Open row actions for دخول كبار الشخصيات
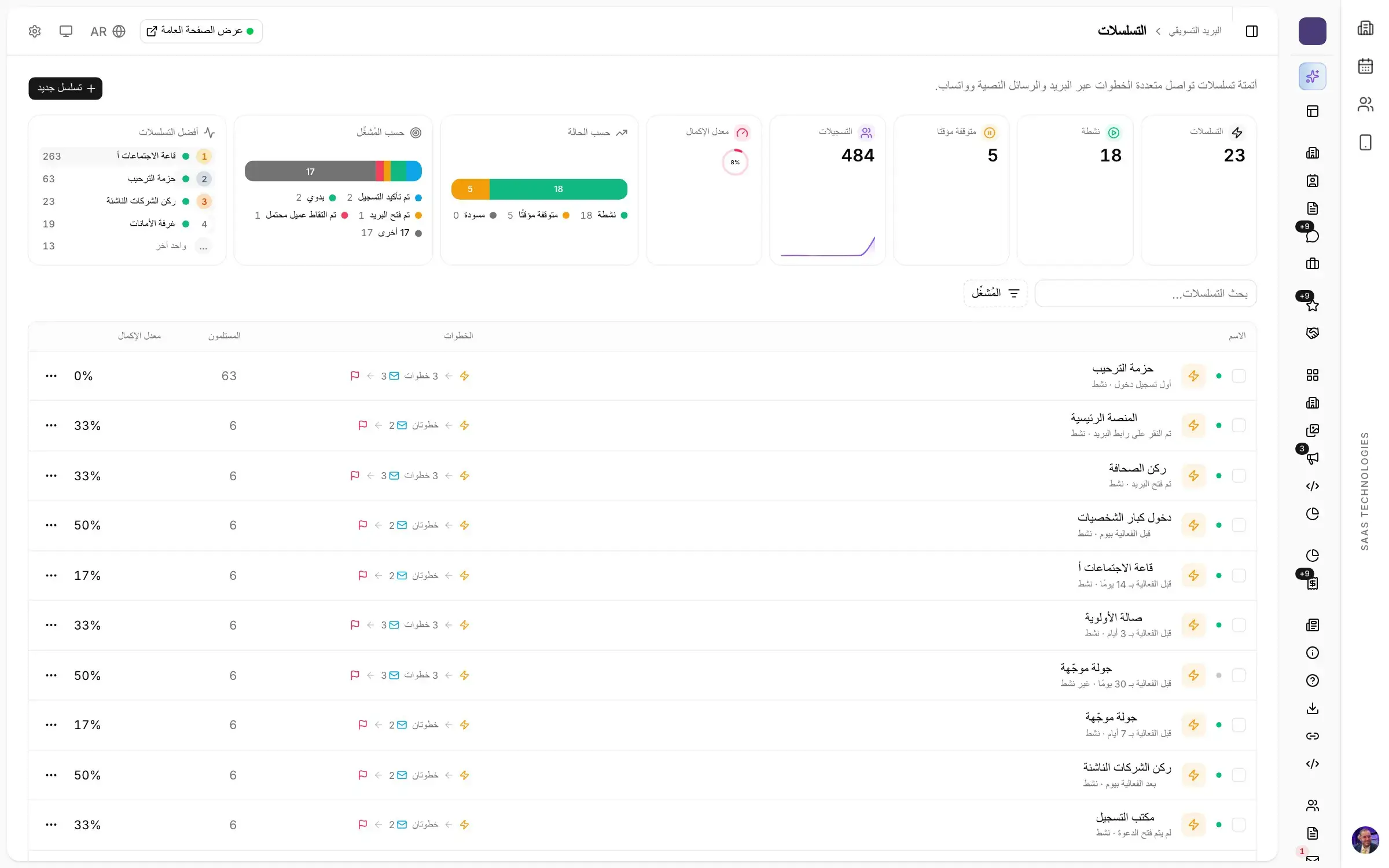Screen dimensions: 1389x868 tap(51, 525)
